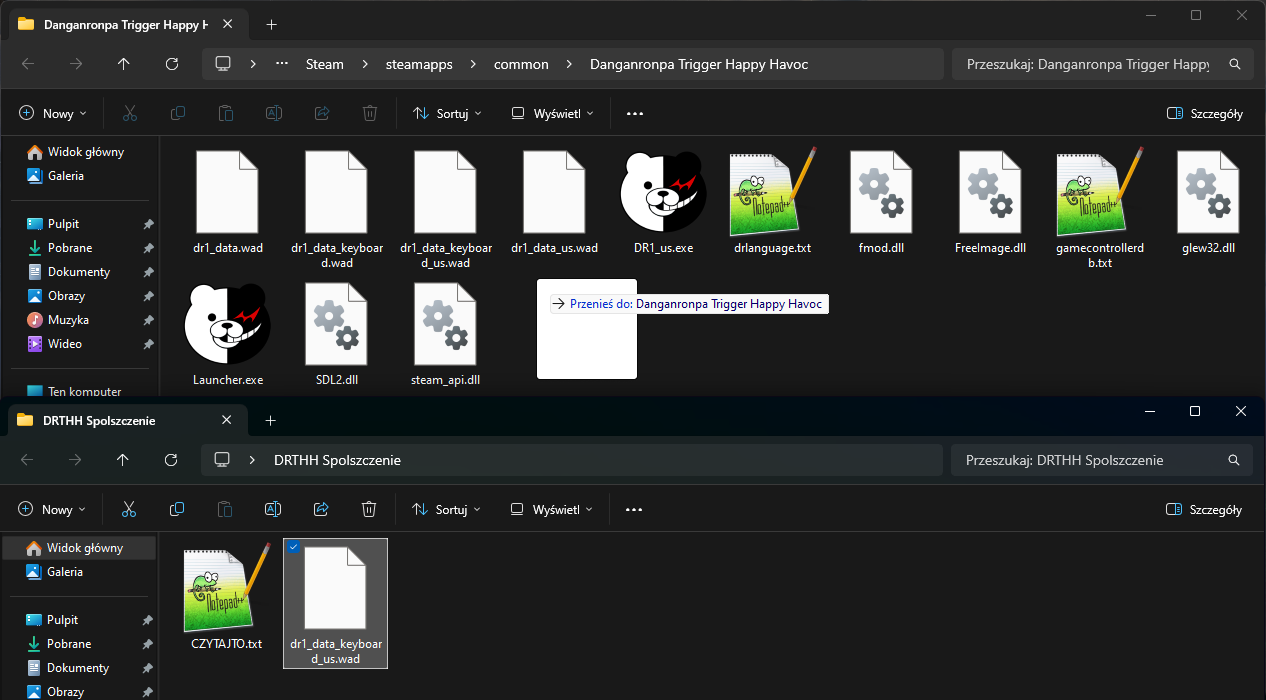Click search field Przeszukaj: Danganronpa Trigger Happy

pos(1102,64)
